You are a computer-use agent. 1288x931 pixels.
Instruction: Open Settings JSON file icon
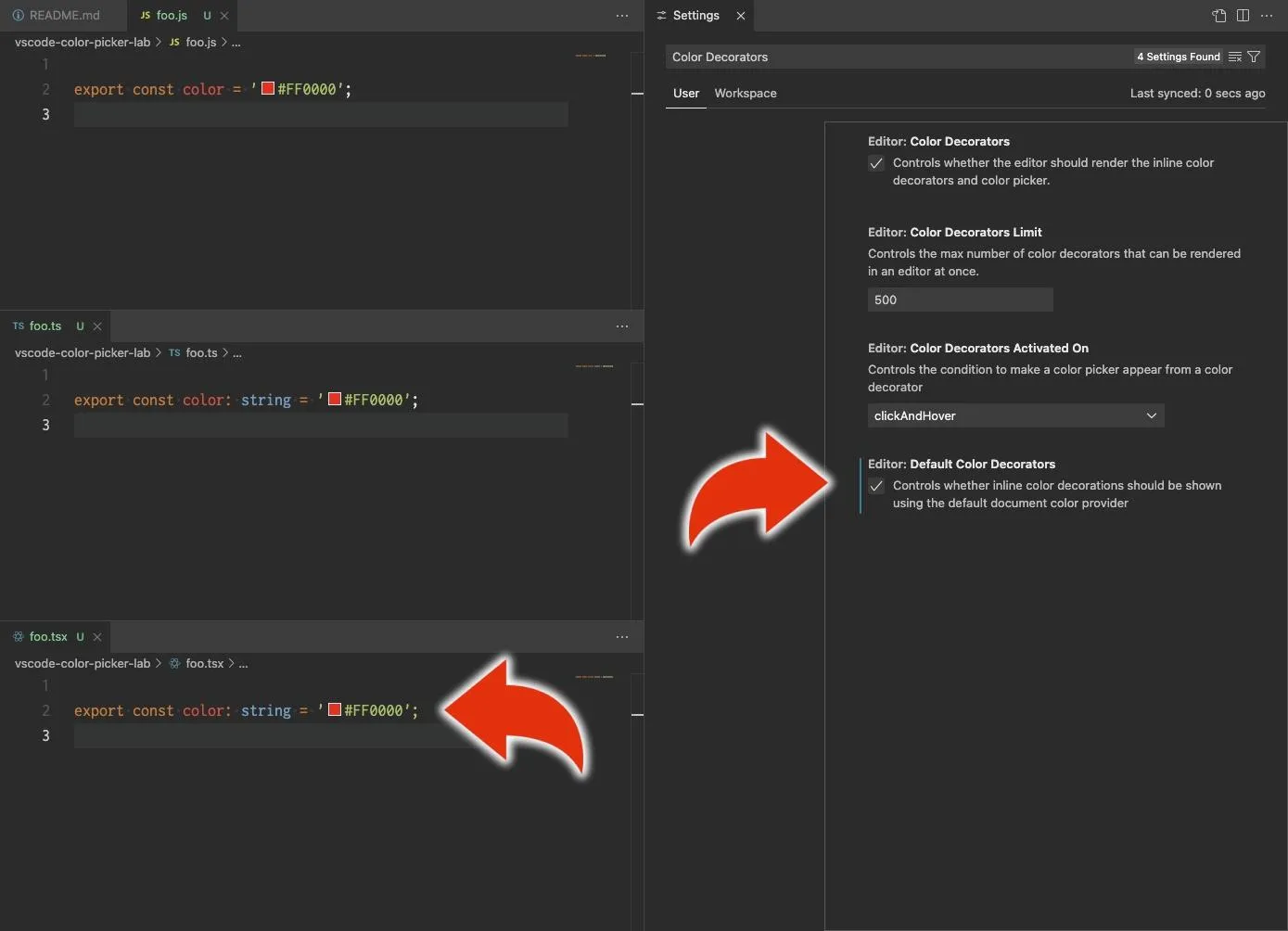pos(1218,16)
